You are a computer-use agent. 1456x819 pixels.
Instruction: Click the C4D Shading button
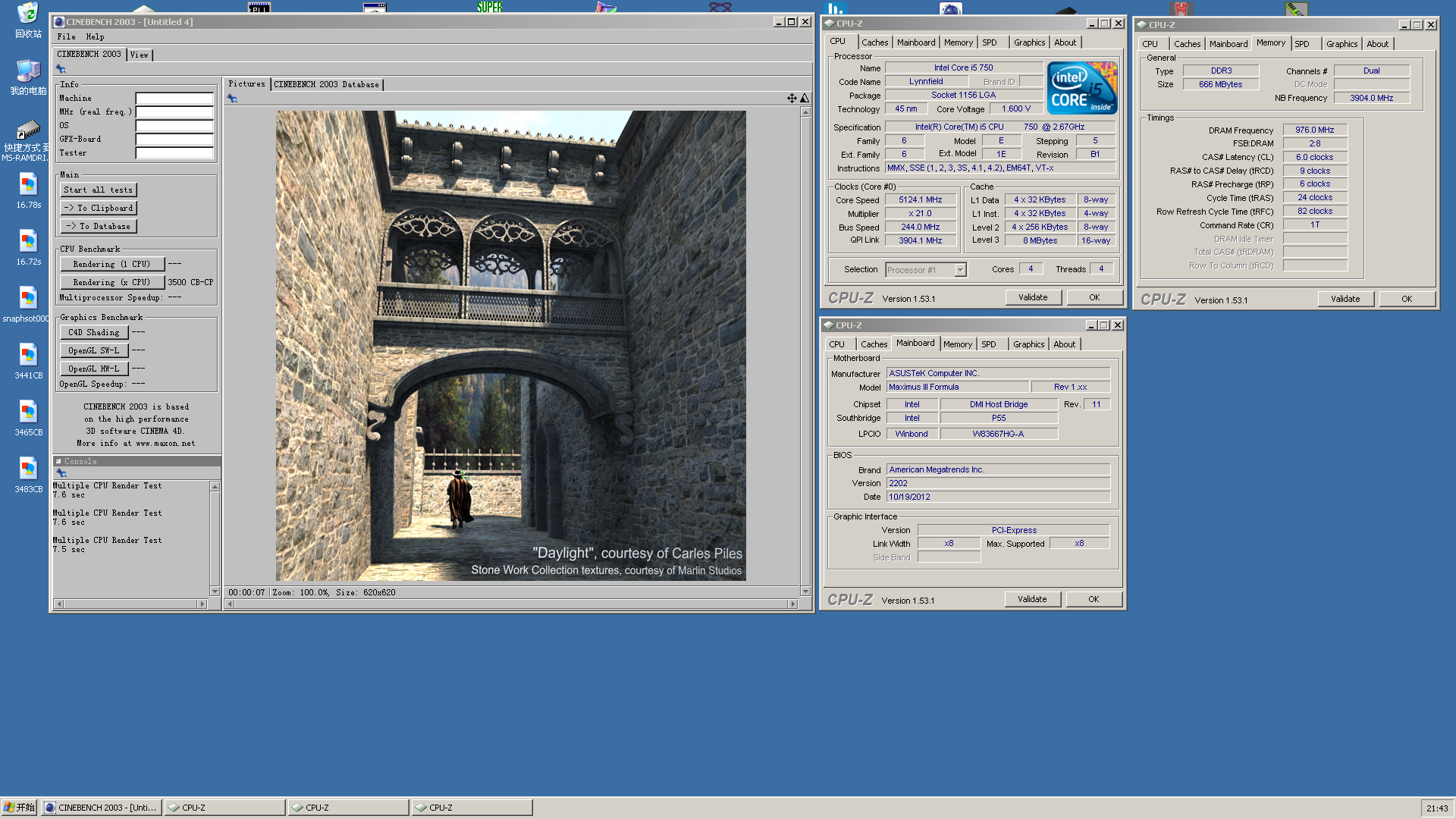coord(94,332)
